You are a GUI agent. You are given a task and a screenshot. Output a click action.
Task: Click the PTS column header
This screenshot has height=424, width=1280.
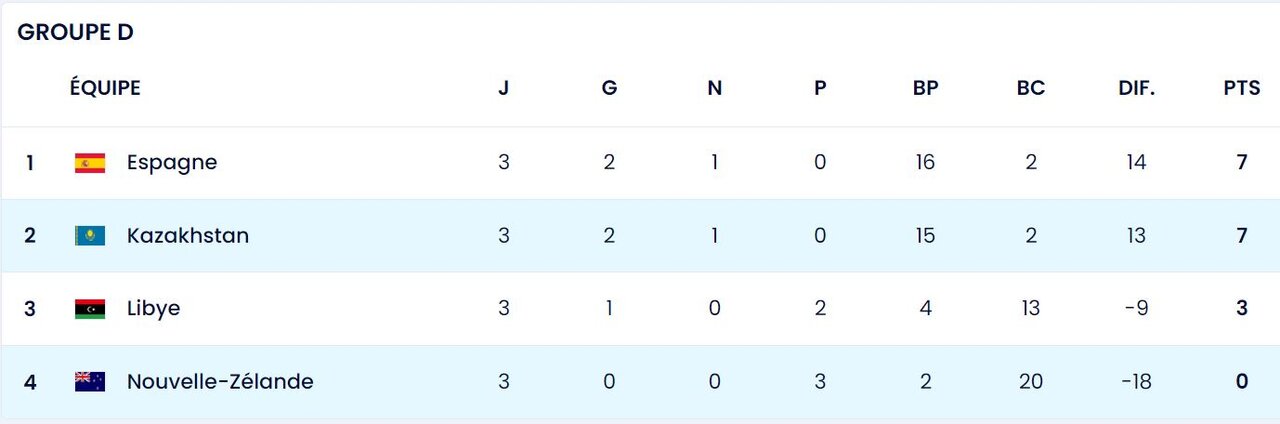(1242, 88)
